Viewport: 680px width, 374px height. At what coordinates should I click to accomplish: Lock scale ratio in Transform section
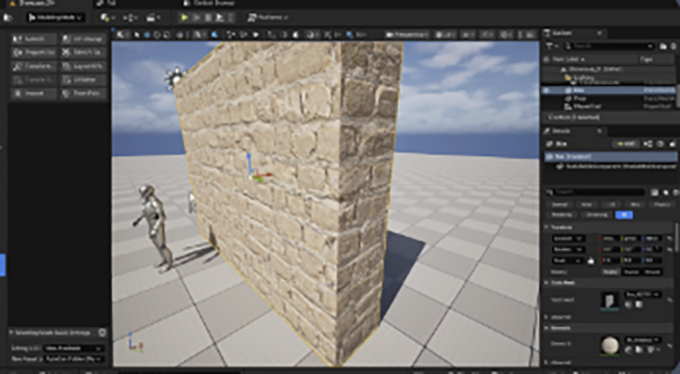pyautogui.click(x=590, y=261)
